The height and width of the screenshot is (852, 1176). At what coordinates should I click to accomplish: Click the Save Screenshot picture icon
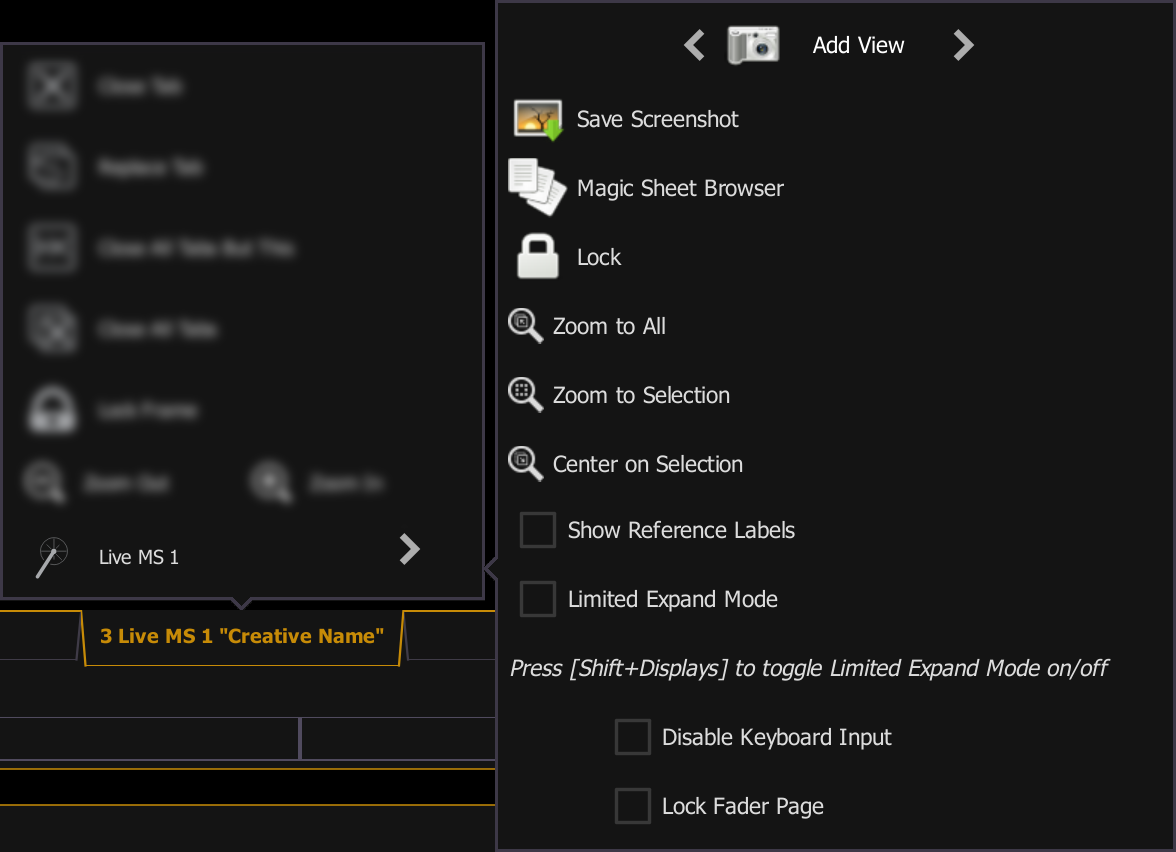(x=538, y=119)
